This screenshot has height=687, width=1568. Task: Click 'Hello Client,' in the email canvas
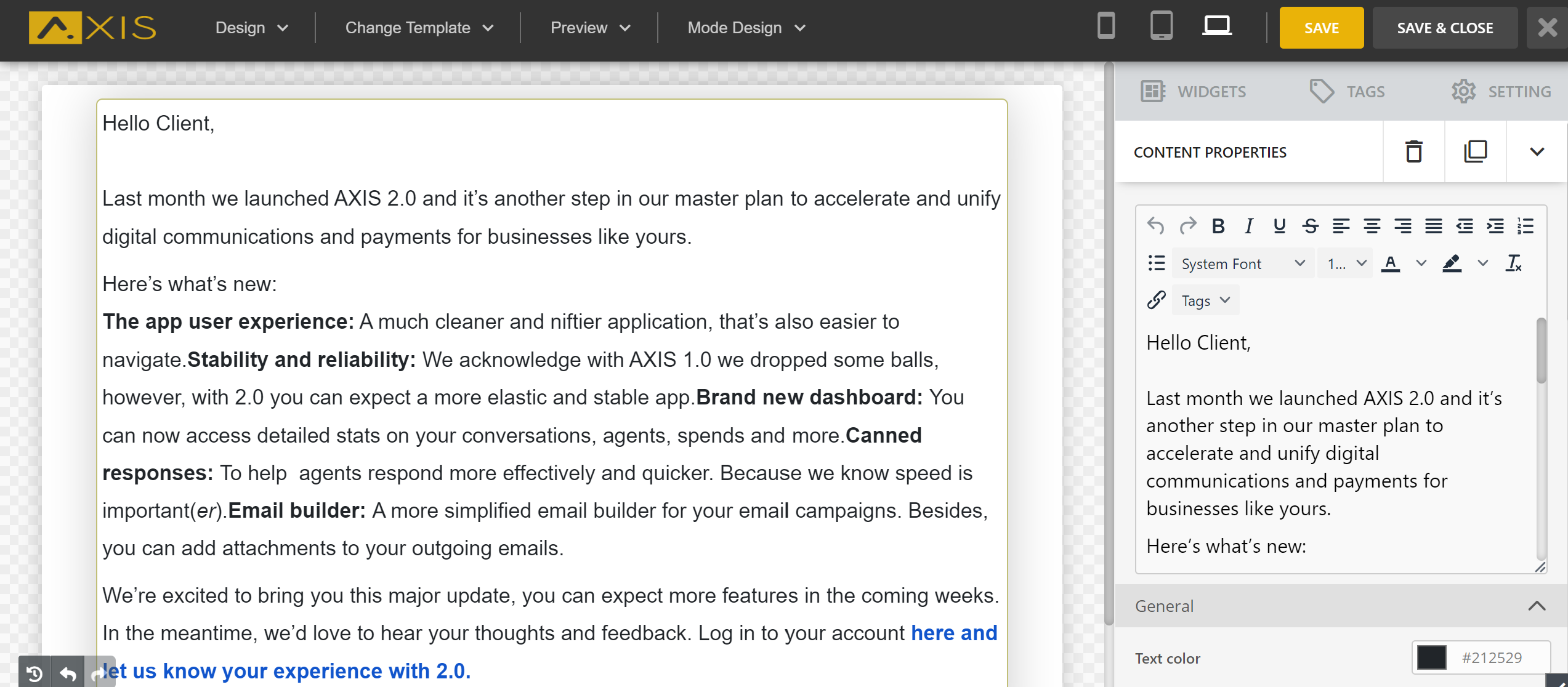click(x=158, y=123)
